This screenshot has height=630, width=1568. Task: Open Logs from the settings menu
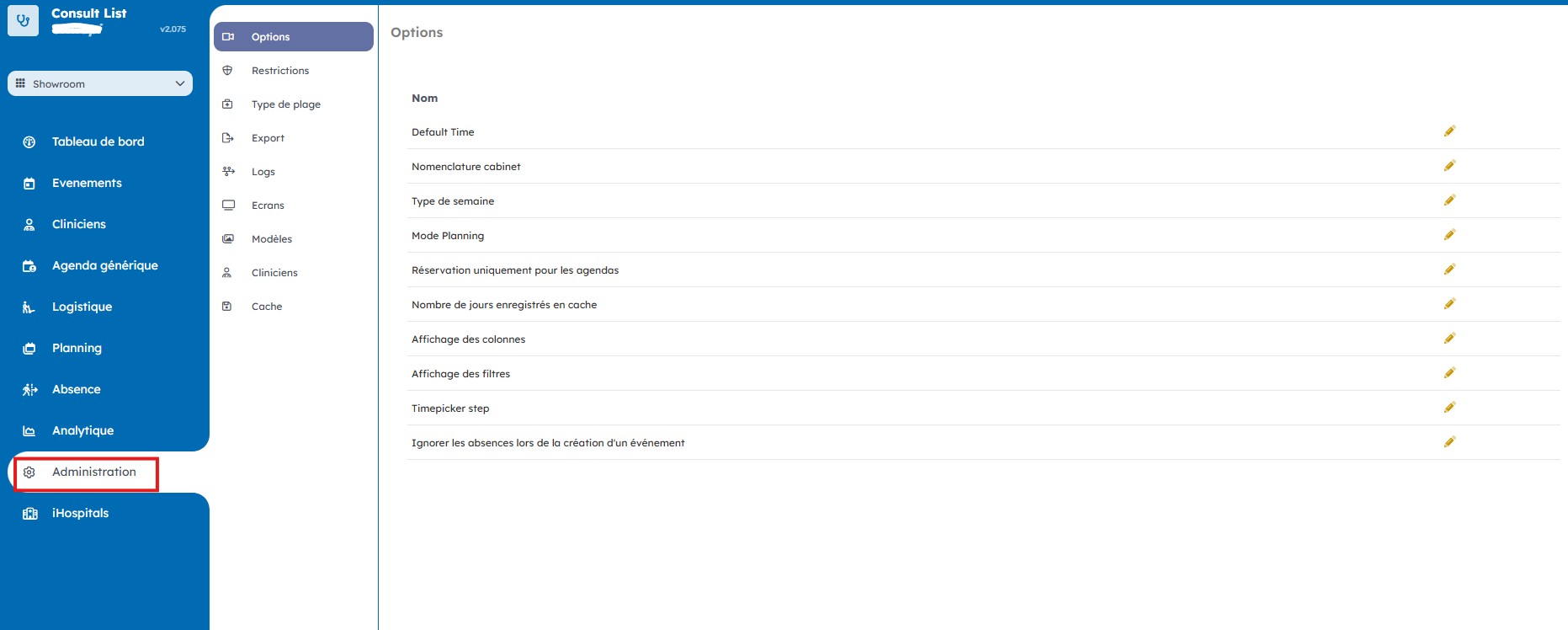click(263, 172)
